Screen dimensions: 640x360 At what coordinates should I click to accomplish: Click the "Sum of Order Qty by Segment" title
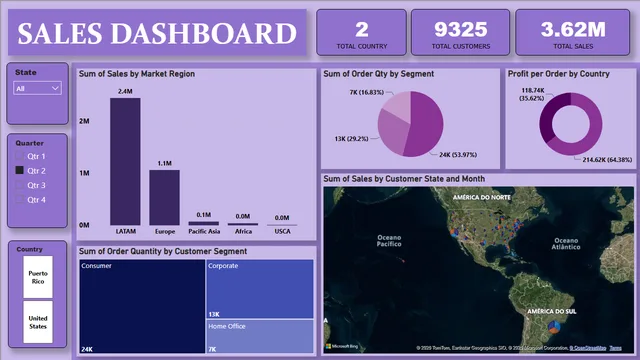pos(378,74)
